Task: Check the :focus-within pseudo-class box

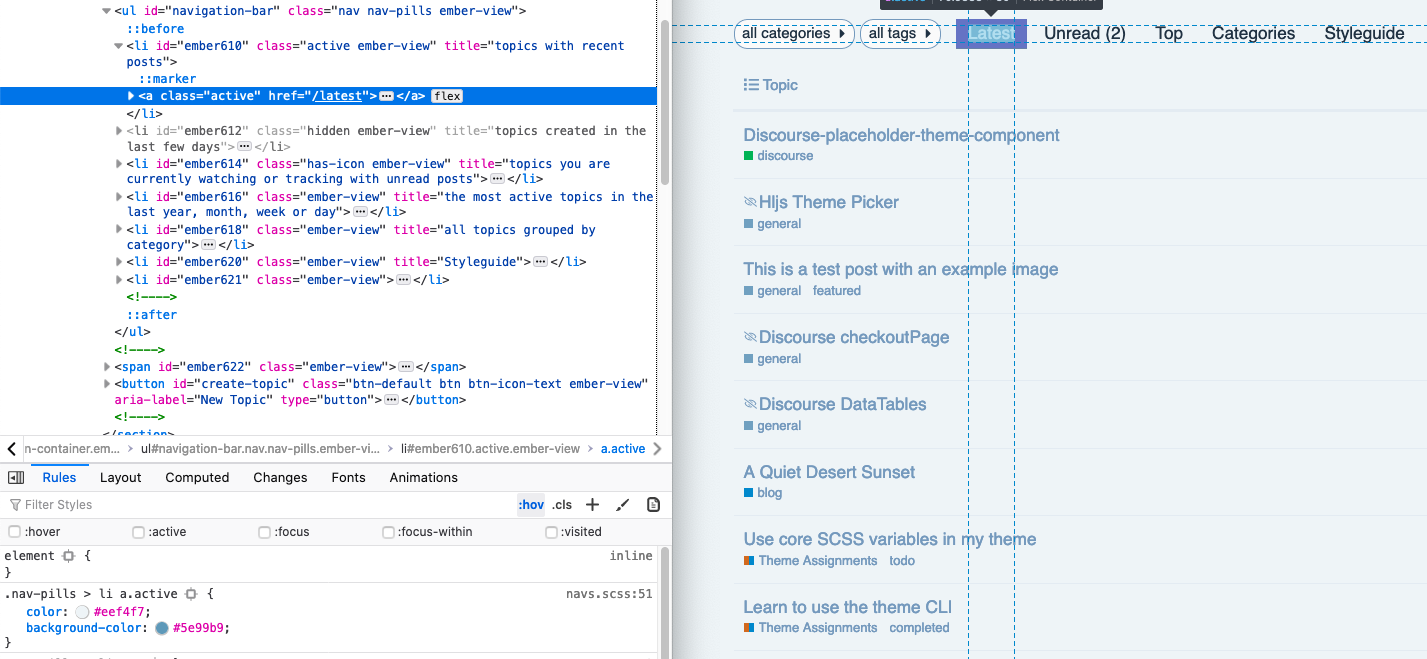Action: [x=389, y=532]
